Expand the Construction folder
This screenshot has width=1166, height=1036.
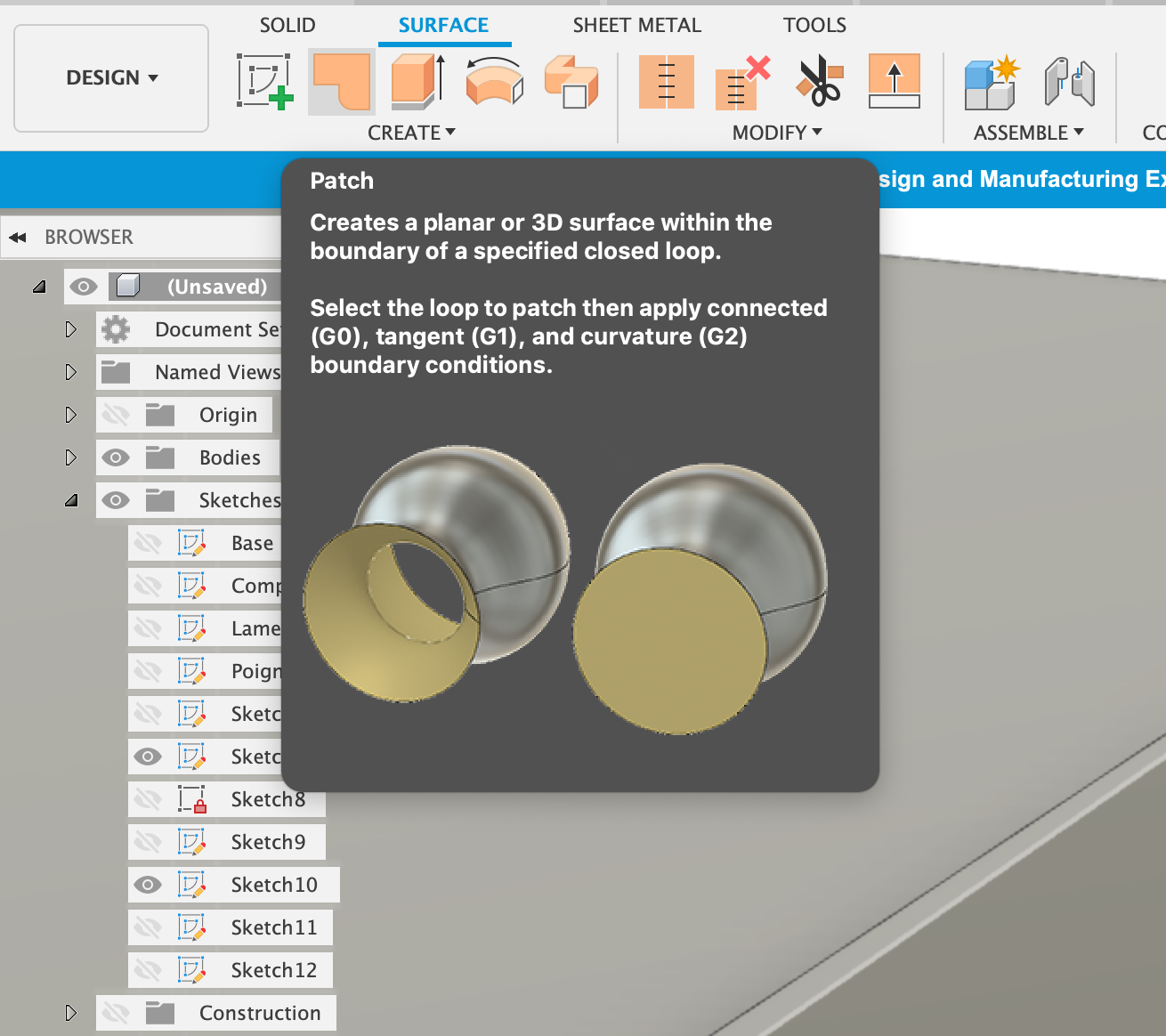tap(71, 1013)
